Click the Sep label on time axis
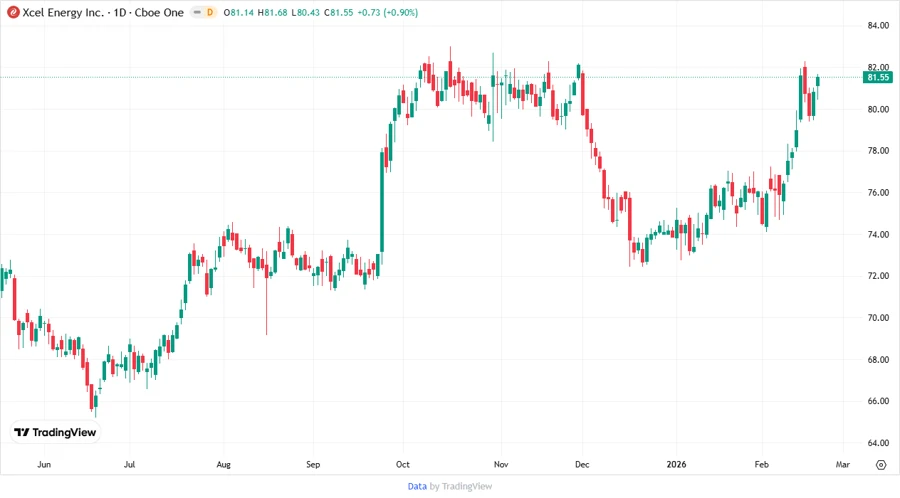The image size is (900, 498). [x=313, y=464]
